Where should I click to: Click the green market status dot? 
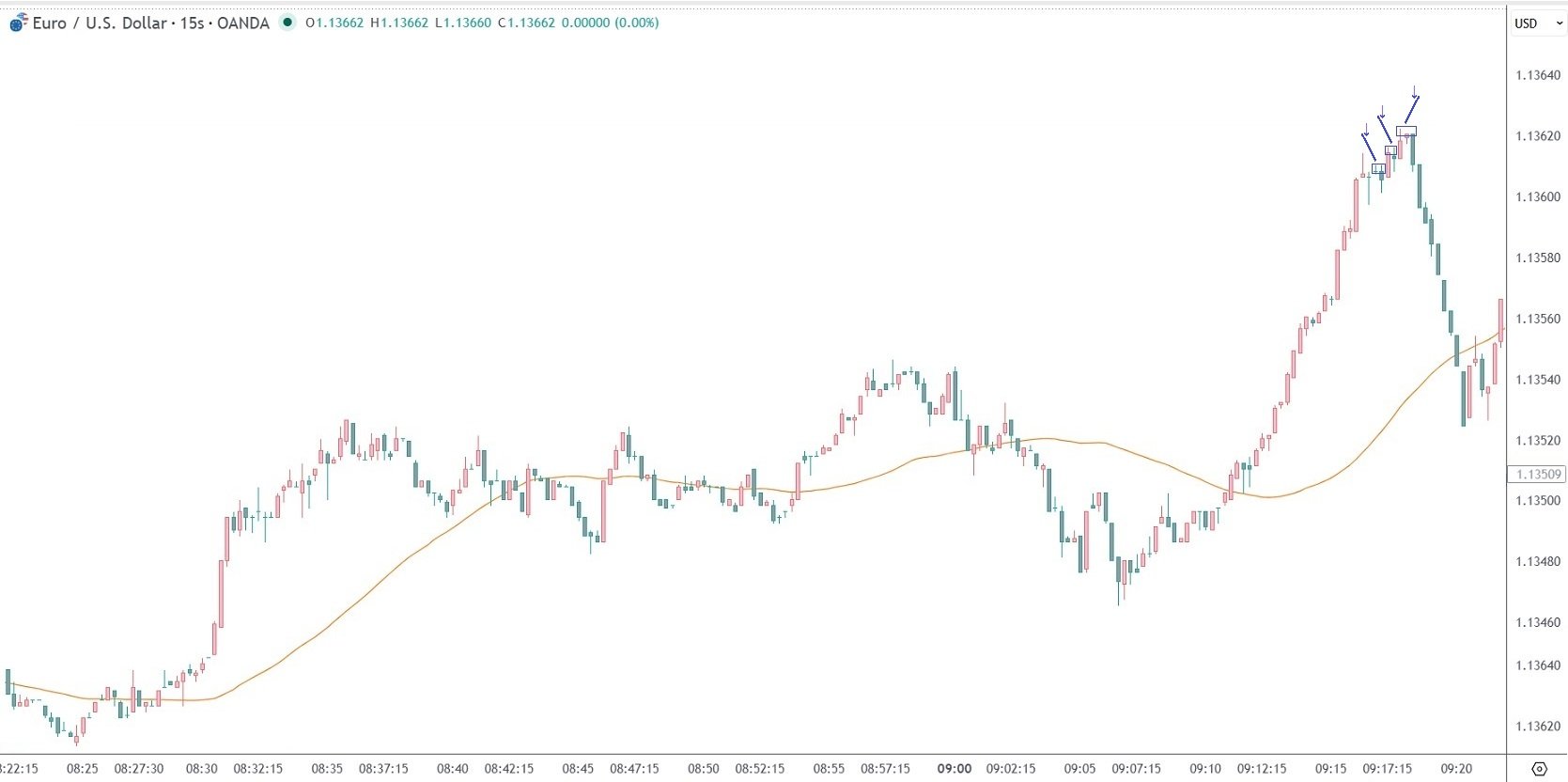point(287,23)
